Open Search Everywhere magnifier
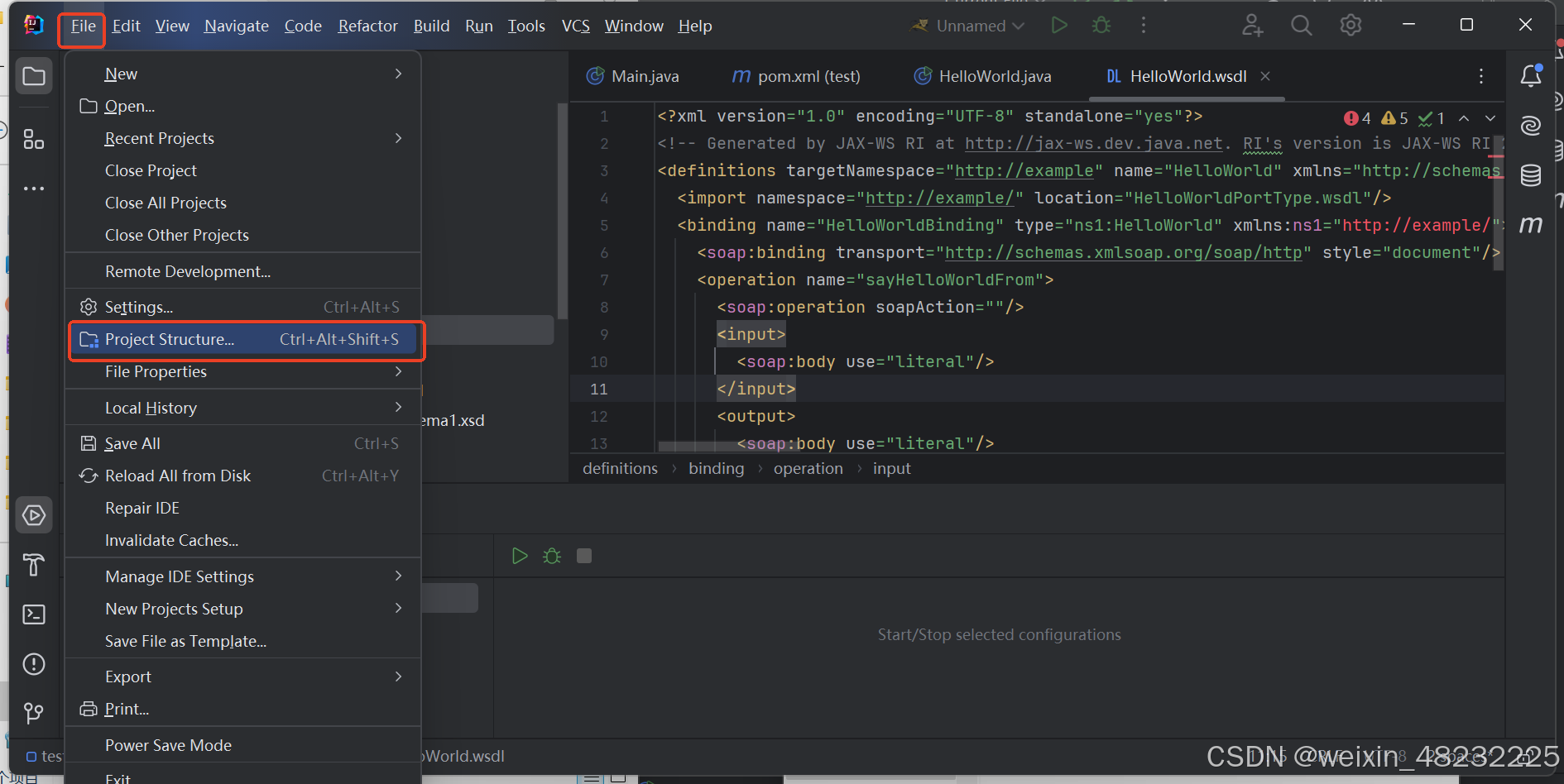Screen dimensions: 1564x784 [1302, 26]
